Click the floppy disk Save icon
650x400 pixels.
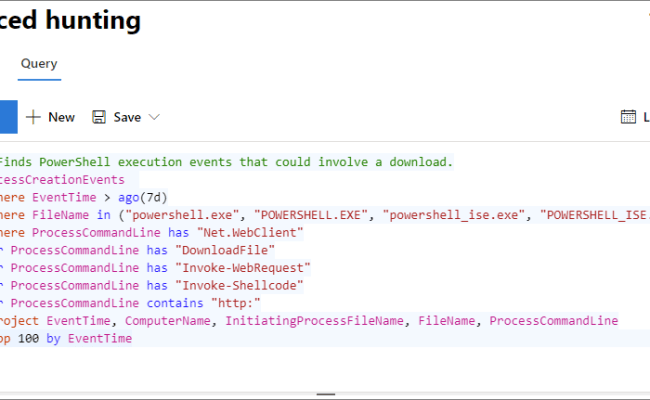coord(99,117)
